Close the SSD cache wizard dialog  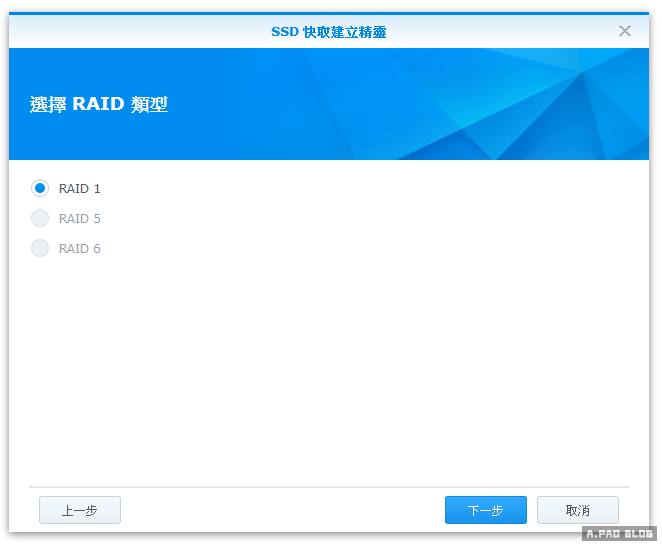click(x=625, y=31)
